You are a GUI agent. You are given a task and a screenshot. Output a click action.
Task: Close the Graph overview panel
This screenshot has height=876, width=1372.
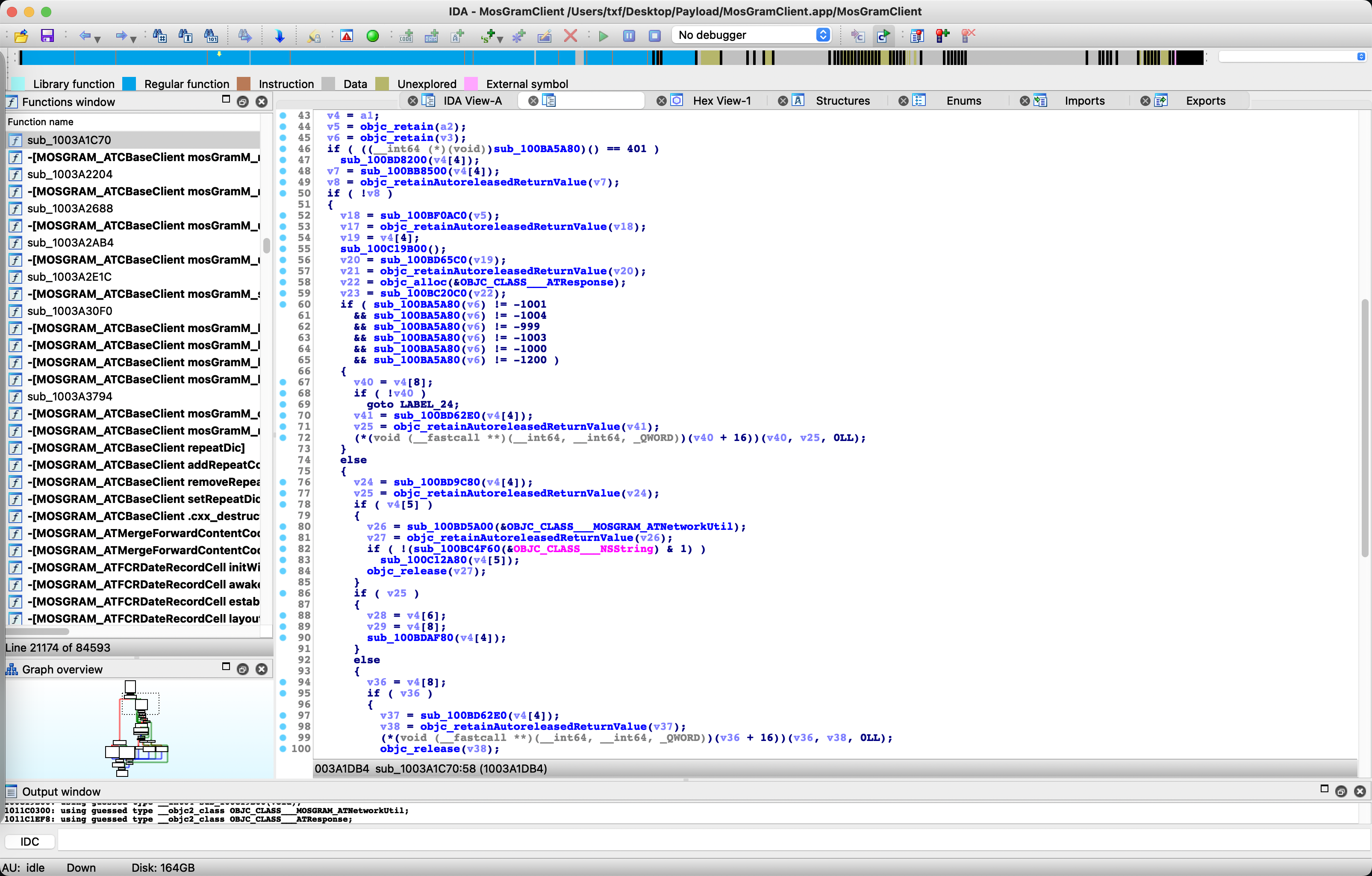pos(262,669)
